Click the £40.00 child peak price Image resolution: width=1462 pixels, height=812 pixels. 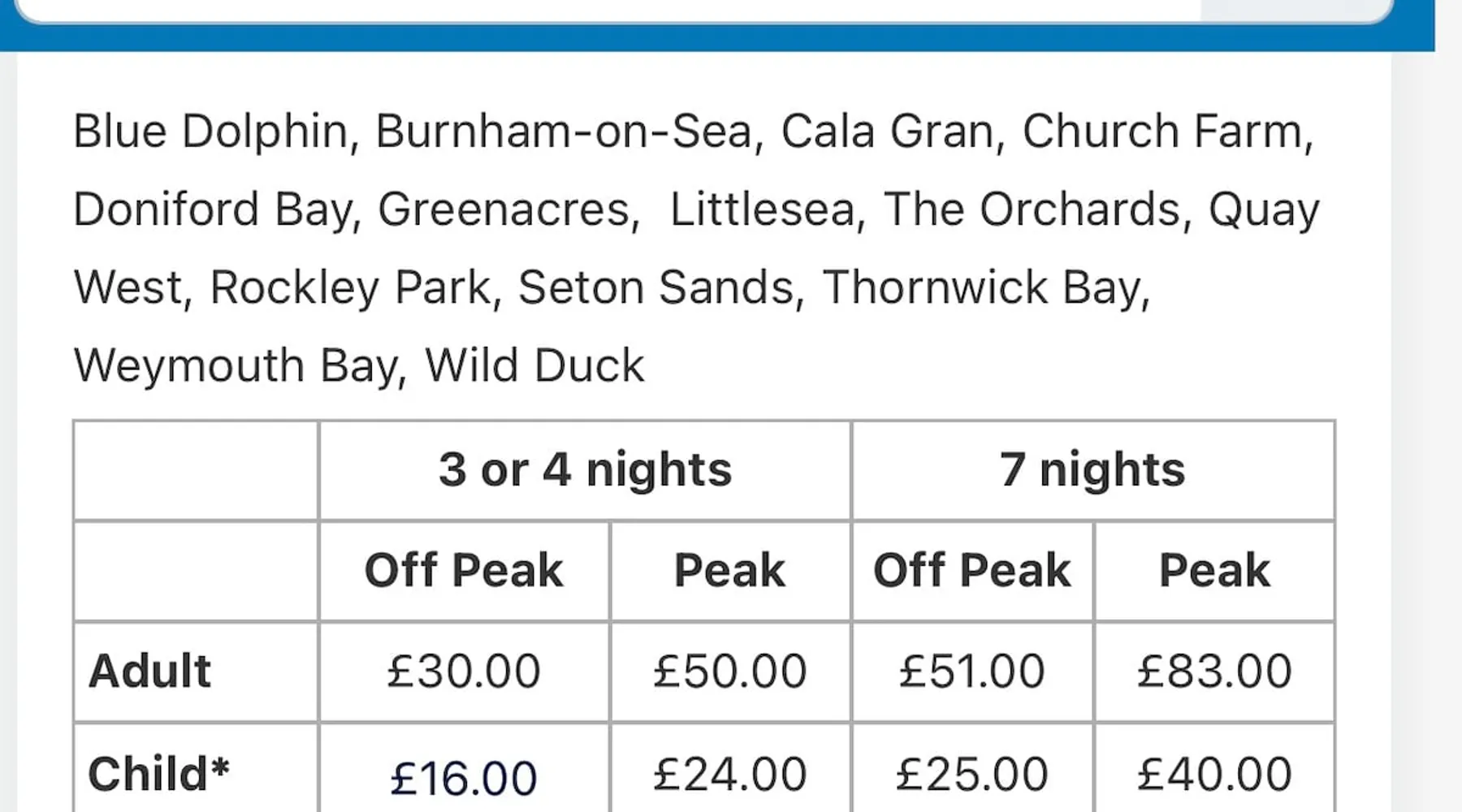point(1213,774)
